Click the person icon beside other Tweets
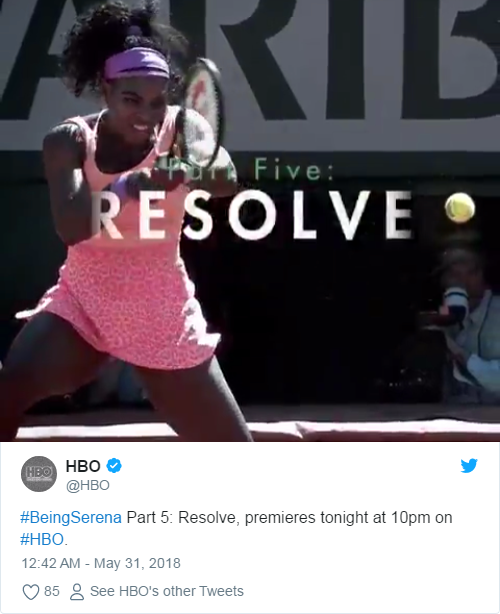The width and height of the screenshot is (500, 614). (x=77, y=592)
